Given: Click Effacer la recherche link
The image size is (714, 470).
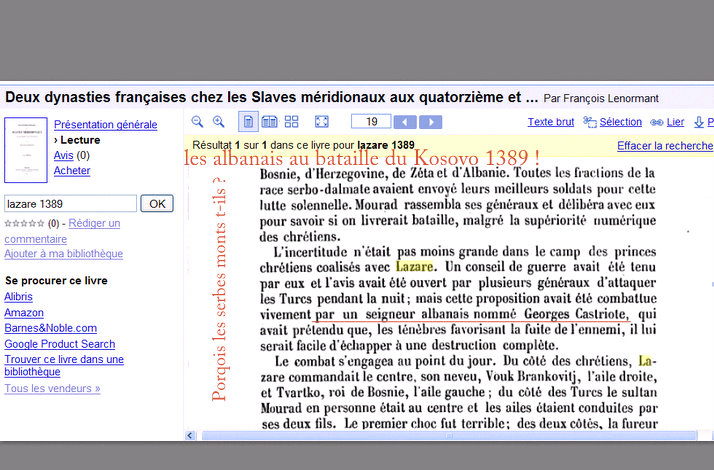Looking at the screenshot, I should (664, 146).
